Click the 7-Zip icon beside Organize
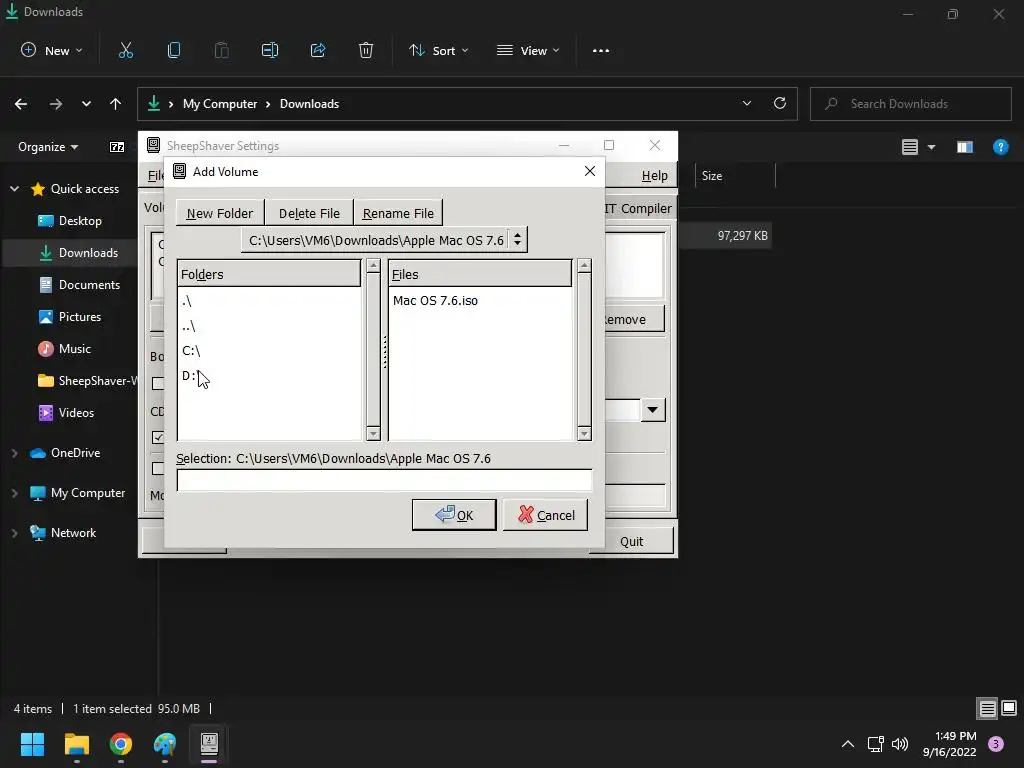The image size is (1024, 768). click(117, 147)
